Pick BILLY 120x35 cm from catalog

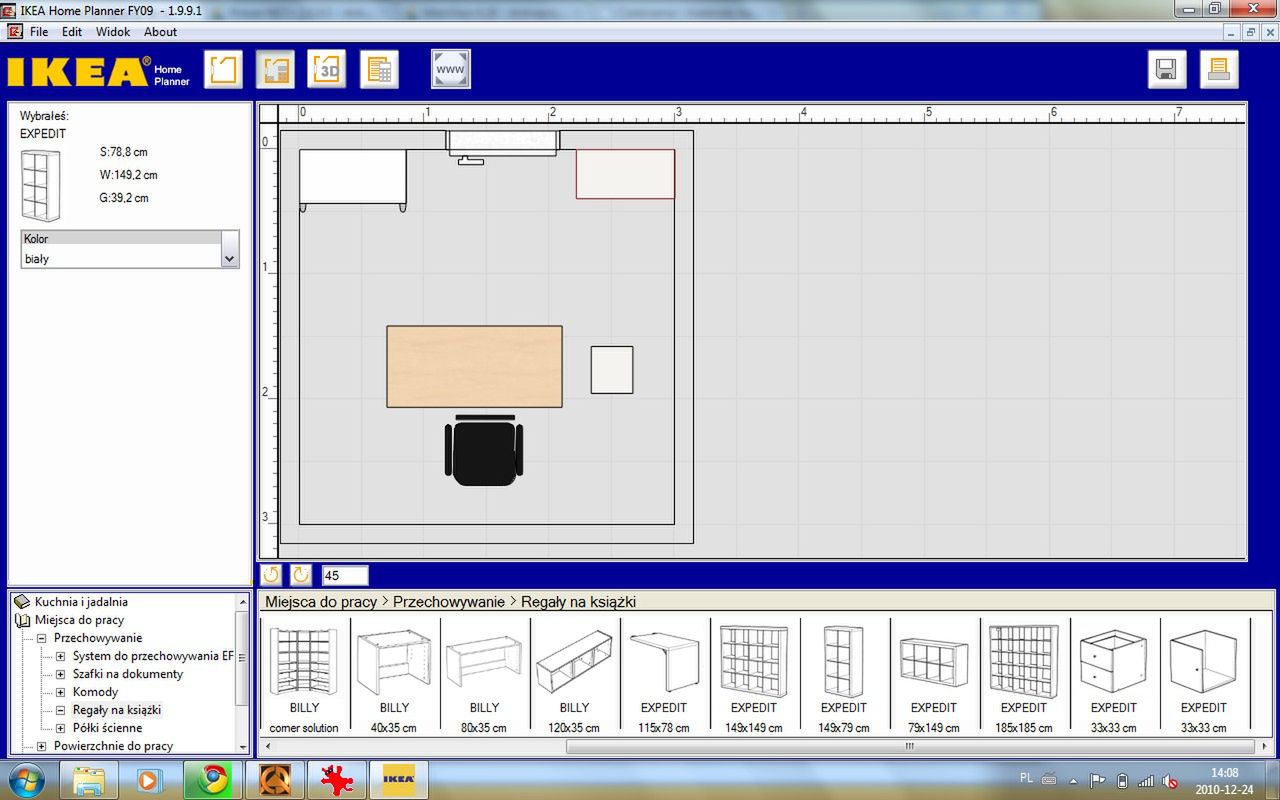pos(574,677)
